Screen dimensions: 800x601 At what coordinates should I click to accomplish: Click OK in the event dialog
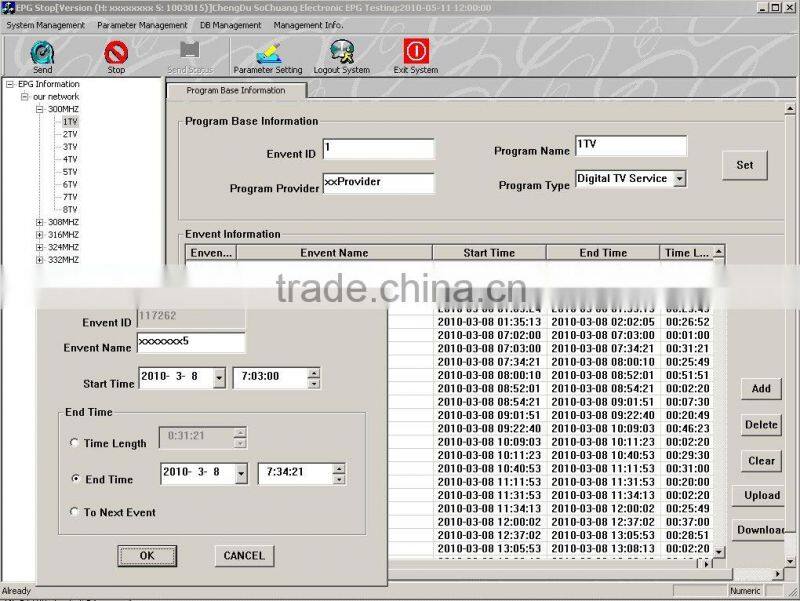[x=147, y=556]
